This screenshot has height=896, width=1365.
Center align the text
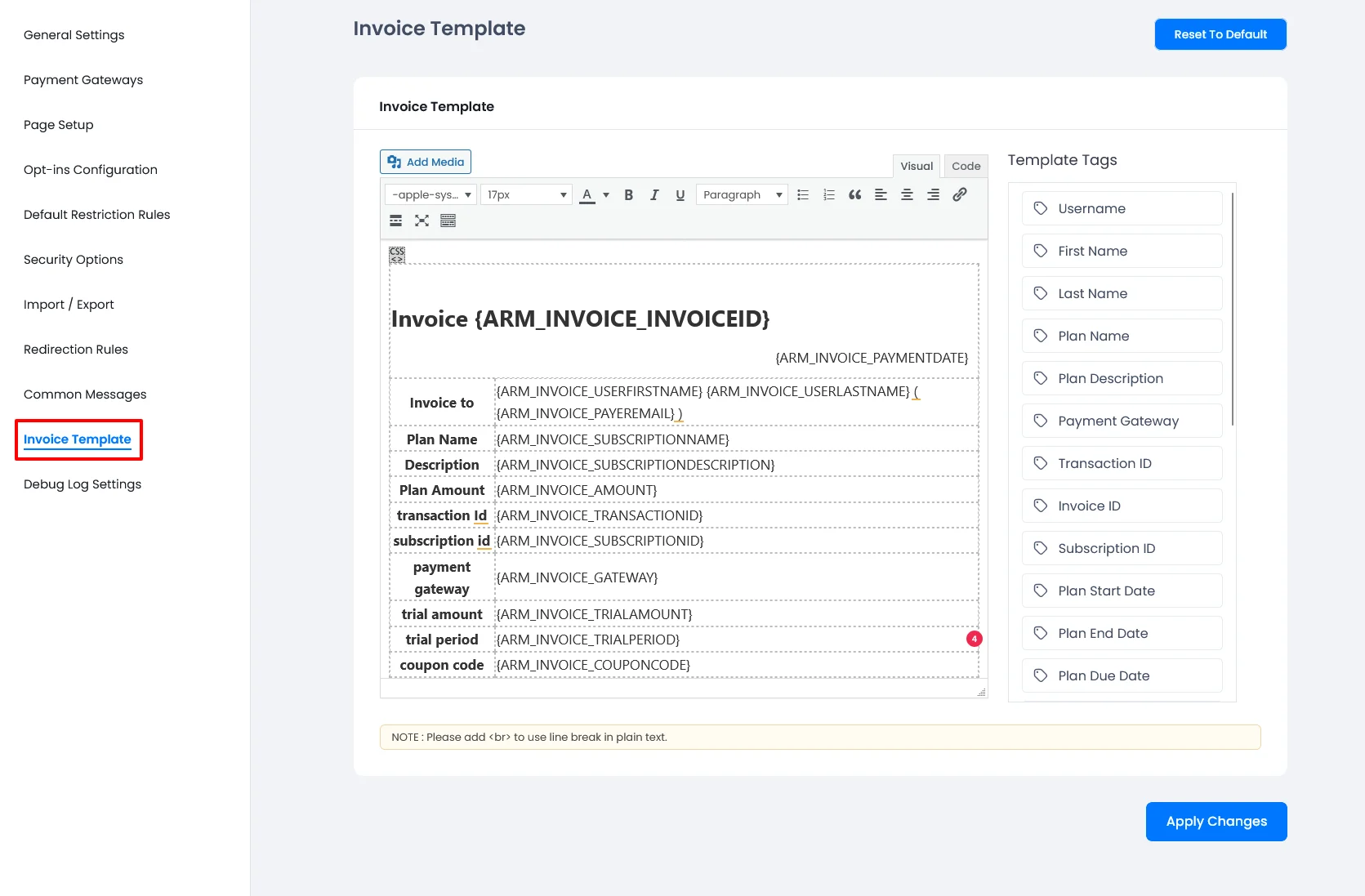point(907,195)
